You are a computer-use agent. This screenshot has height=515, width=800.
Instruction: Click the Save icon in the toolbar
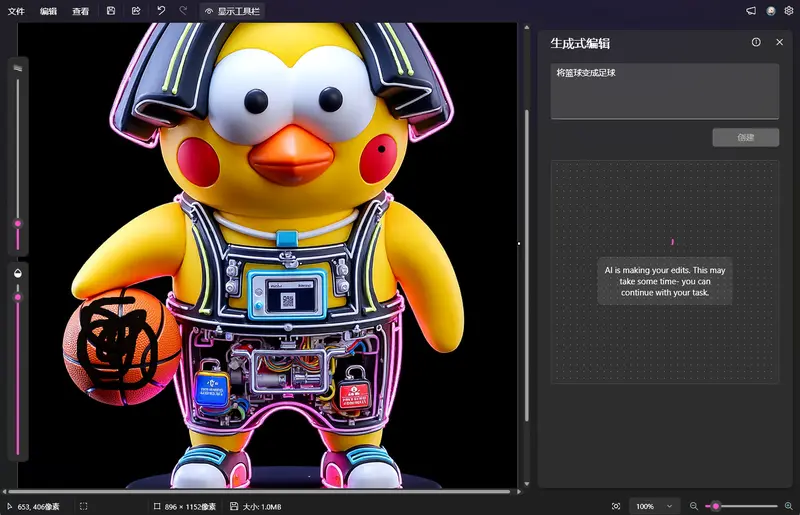[111, 11]
